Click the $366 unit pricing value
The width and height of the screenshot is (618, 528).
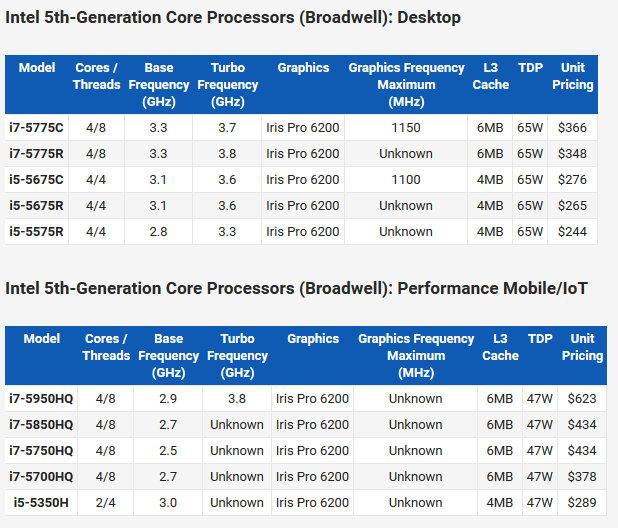pyautogui.click(x=572, y=128)
